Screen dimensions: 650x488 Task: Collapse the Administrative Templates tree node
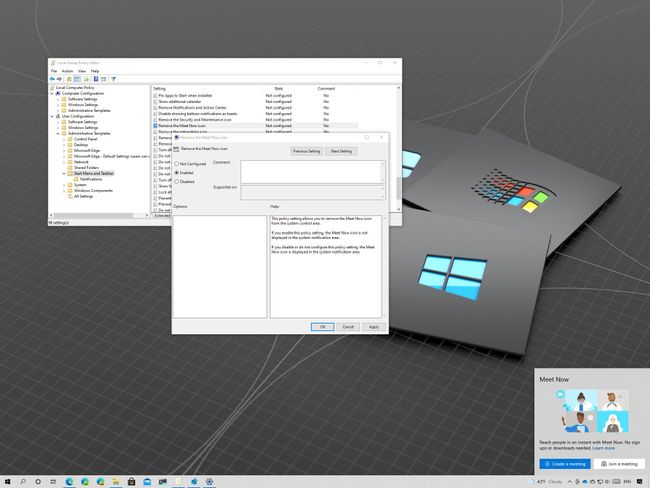click(x=57, y=133)
